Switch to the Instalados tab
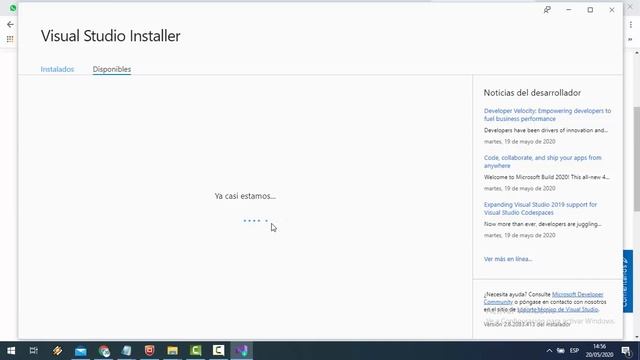 (x=57, y=69)
